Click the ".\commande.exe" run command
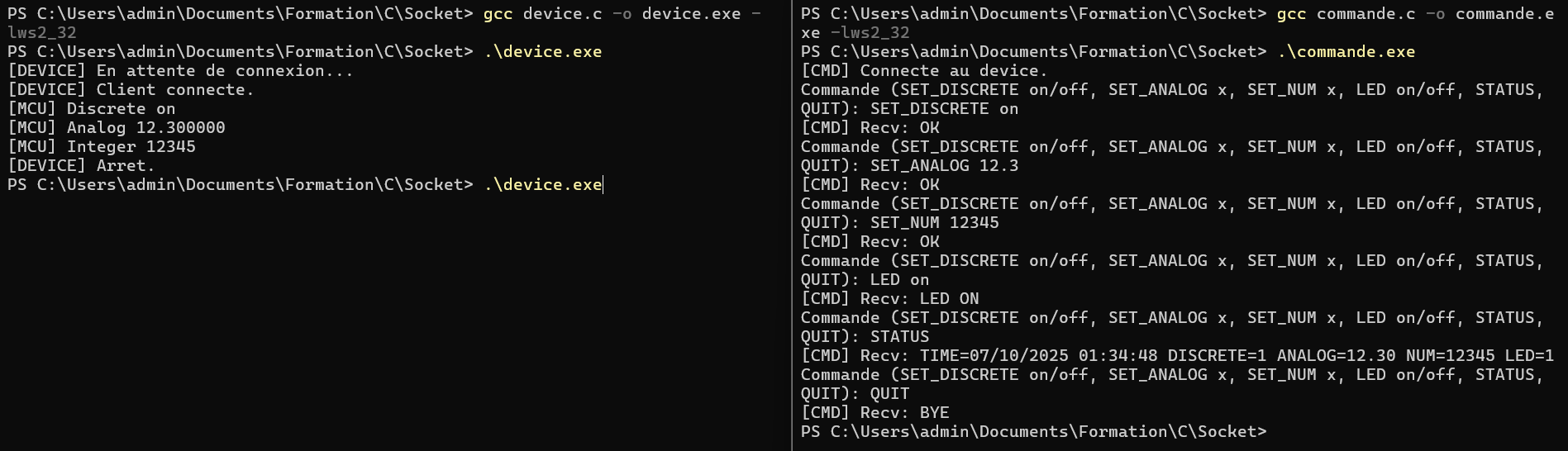 1346,52
